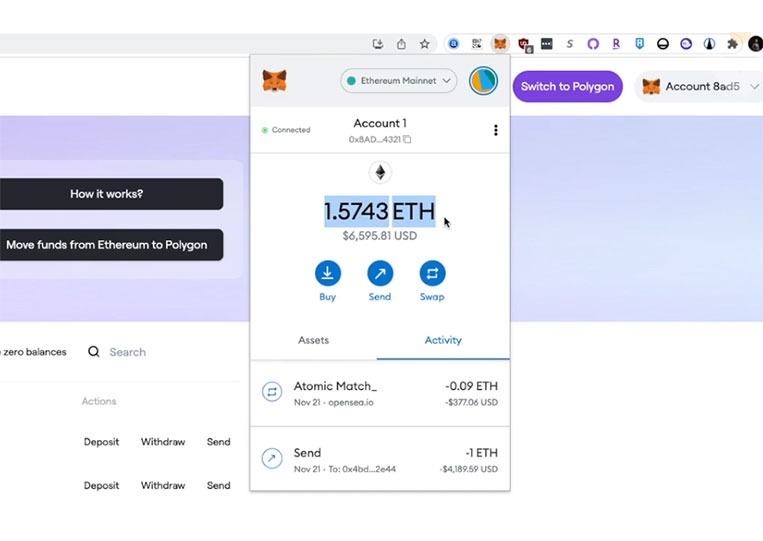
Task: Expand the Account 8ad5 dropdown on page
Action: click(700, 87)
